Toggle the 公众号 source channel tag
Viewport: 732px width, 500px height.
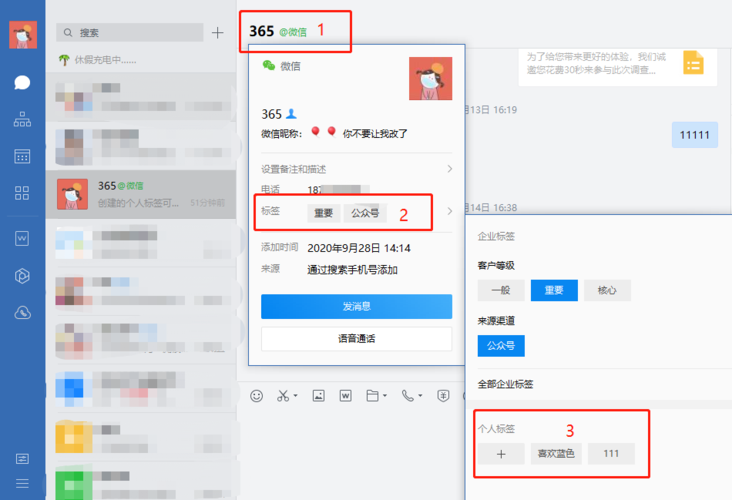click(x=501, y=346)
